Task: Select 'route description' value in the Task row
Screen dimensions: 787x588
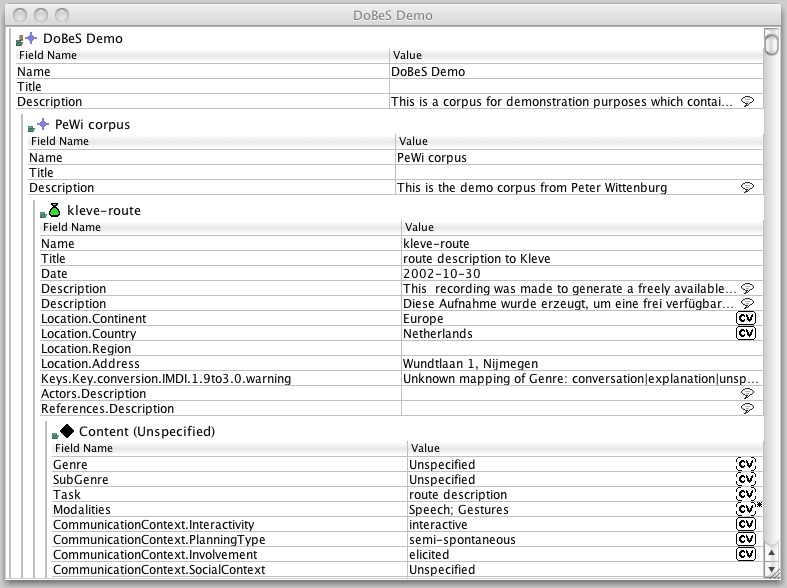Action: [458, 495]
